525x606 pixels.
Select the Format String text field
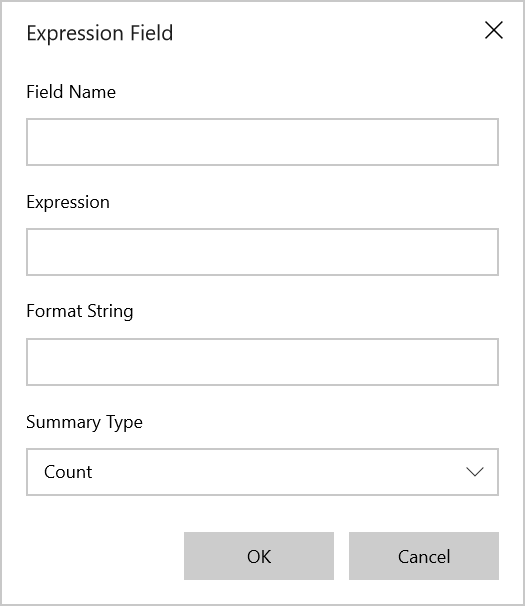pyautogui.click(x=262, y=362)
